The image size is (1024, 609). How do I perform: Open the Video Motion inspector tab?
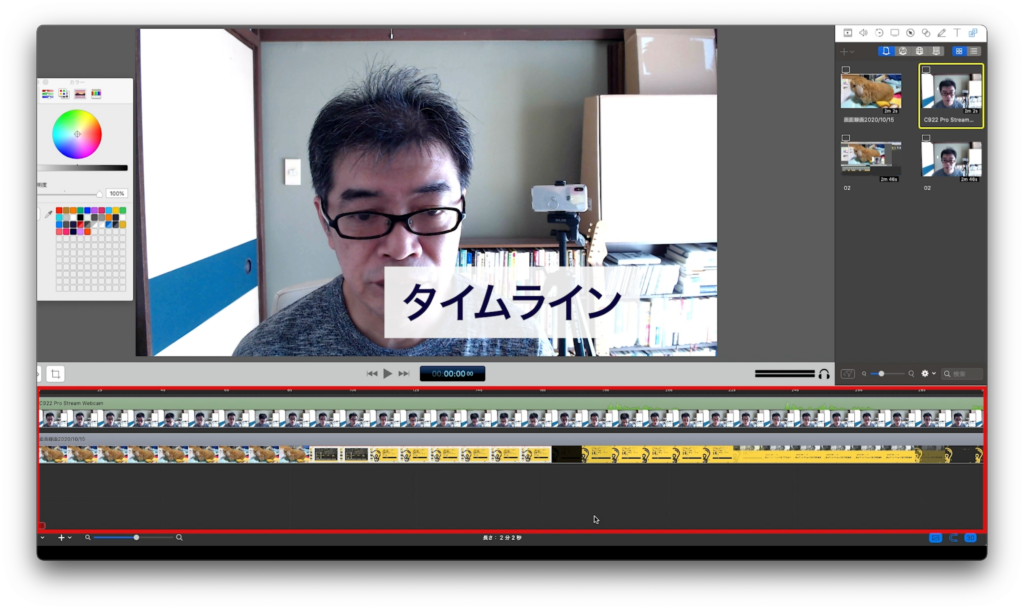click(x=879, y=33)
